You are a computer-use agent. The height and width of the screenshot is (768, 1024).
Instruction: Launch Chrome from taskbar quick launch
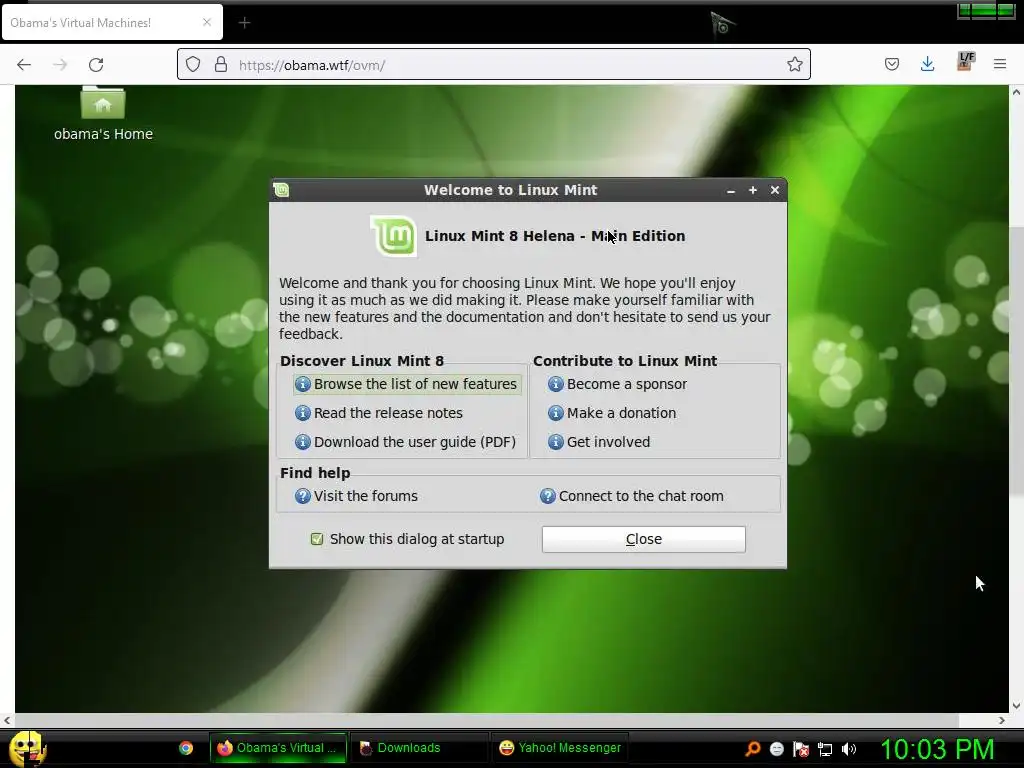tap(186, 748)
